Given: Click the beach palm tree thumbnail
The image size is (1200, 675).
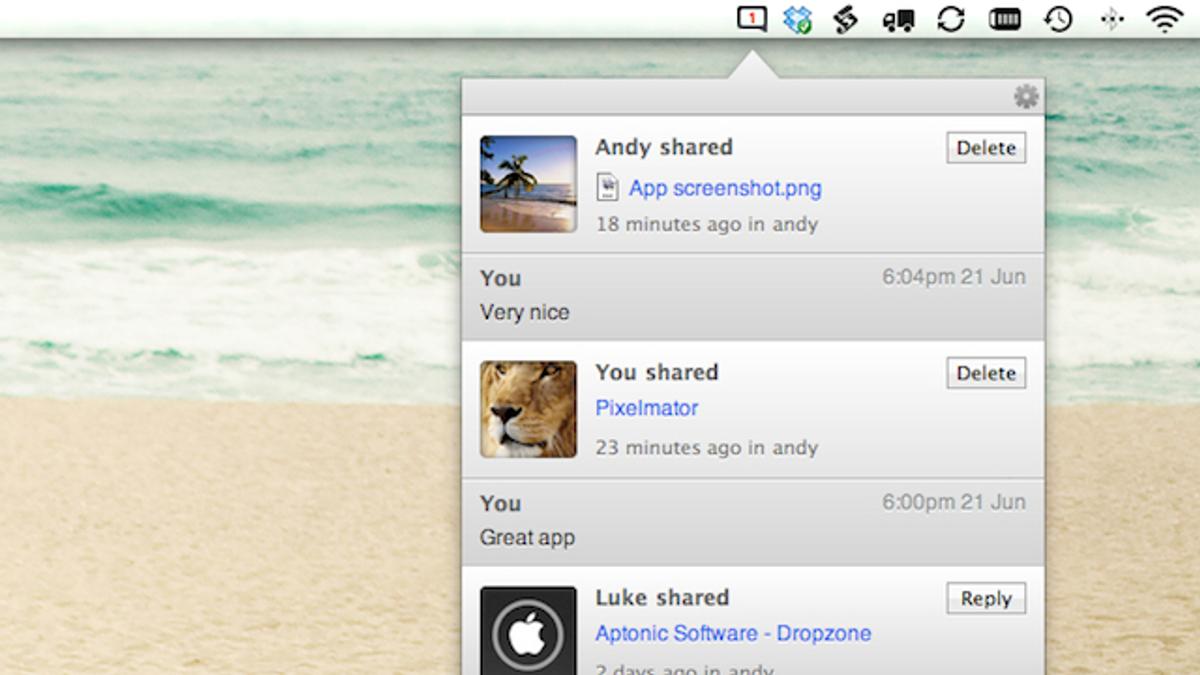Looking at the screenshot, I should [x=528, y=184].
